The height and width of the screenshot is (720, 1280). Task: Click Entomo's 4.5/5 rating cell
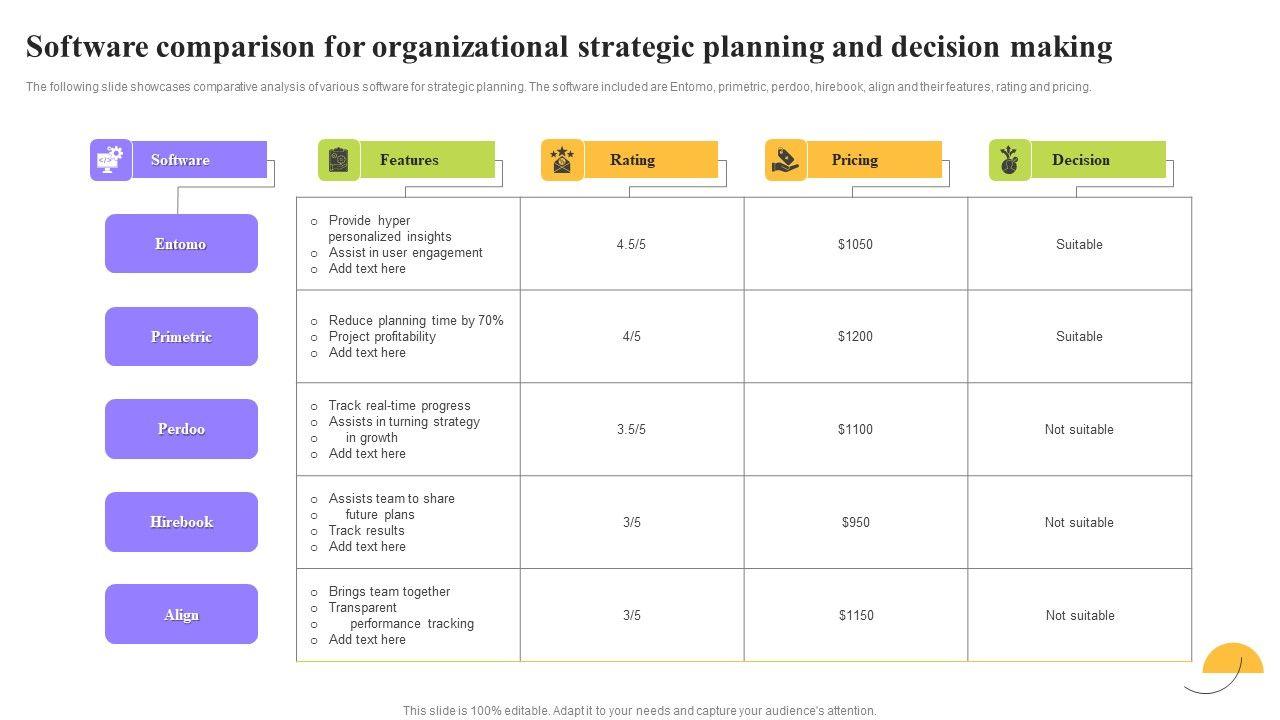tap(632, 244)
